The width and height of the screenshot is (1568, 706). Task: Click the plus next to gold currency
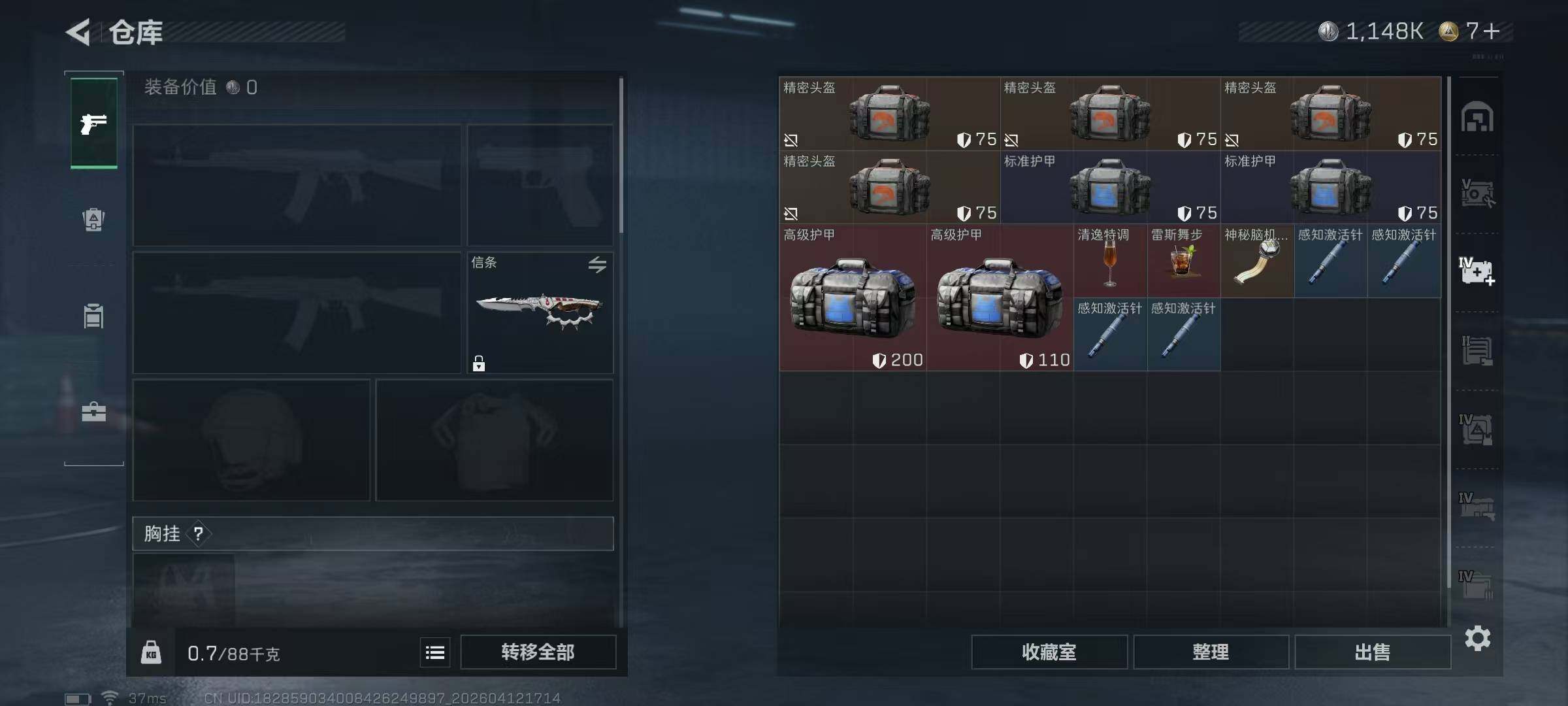coord(1492,31)
